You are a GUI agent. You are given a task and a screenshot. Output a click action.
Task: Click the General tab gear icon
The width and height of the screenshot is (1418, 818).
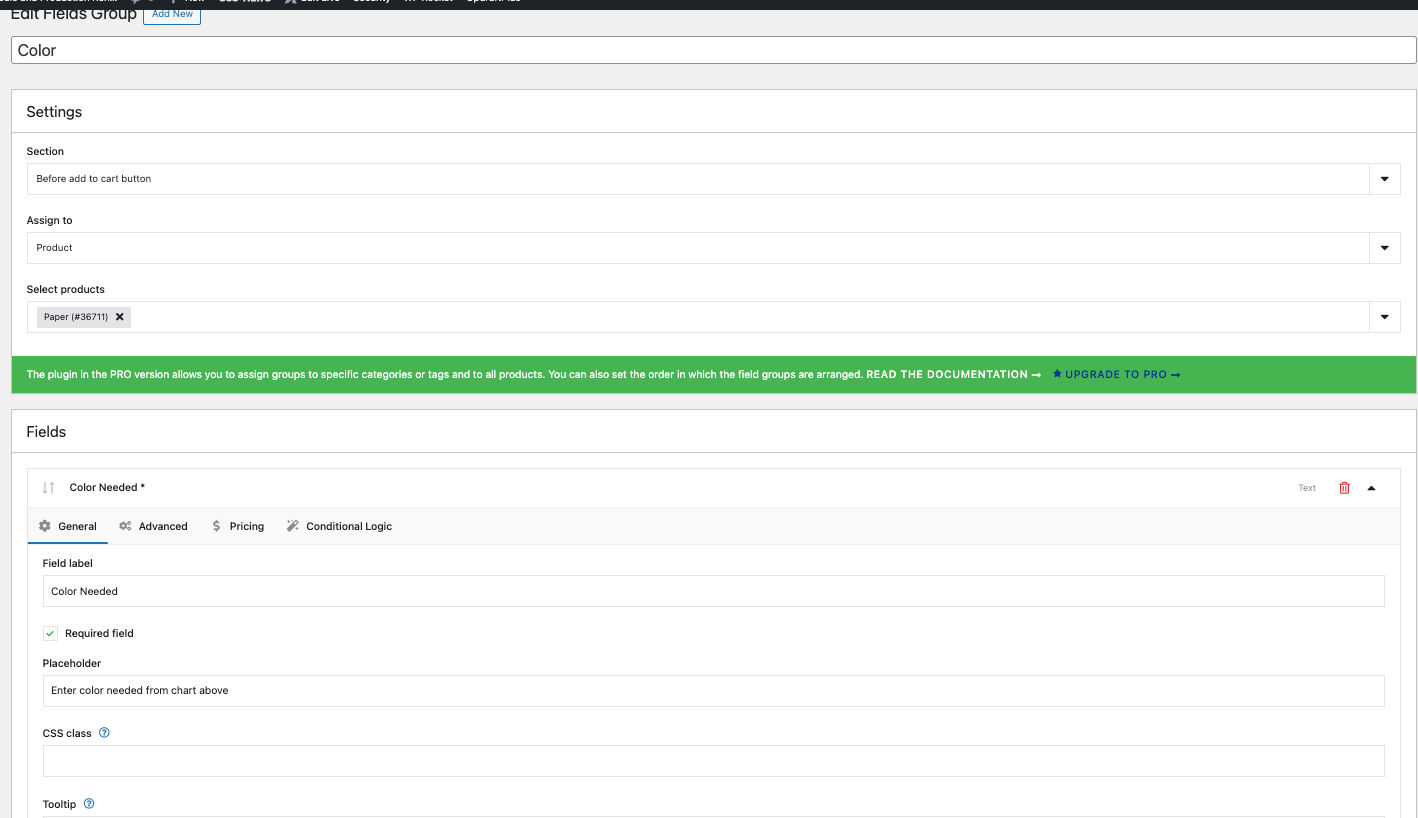click(x=45, y=526)
